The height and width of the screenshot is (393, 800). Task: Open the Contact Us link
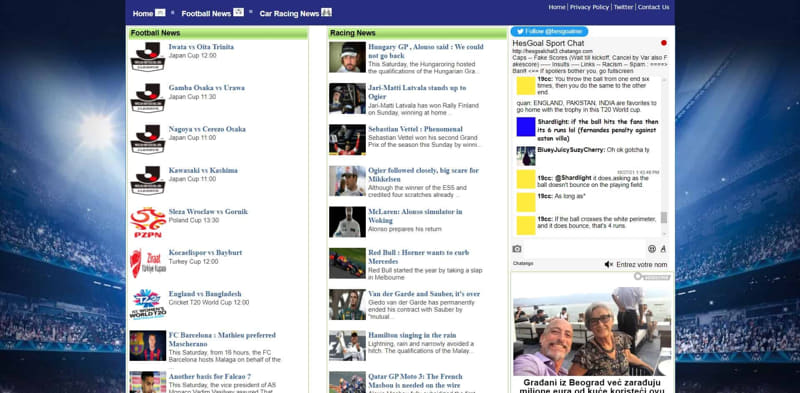(x=653, y=7)
